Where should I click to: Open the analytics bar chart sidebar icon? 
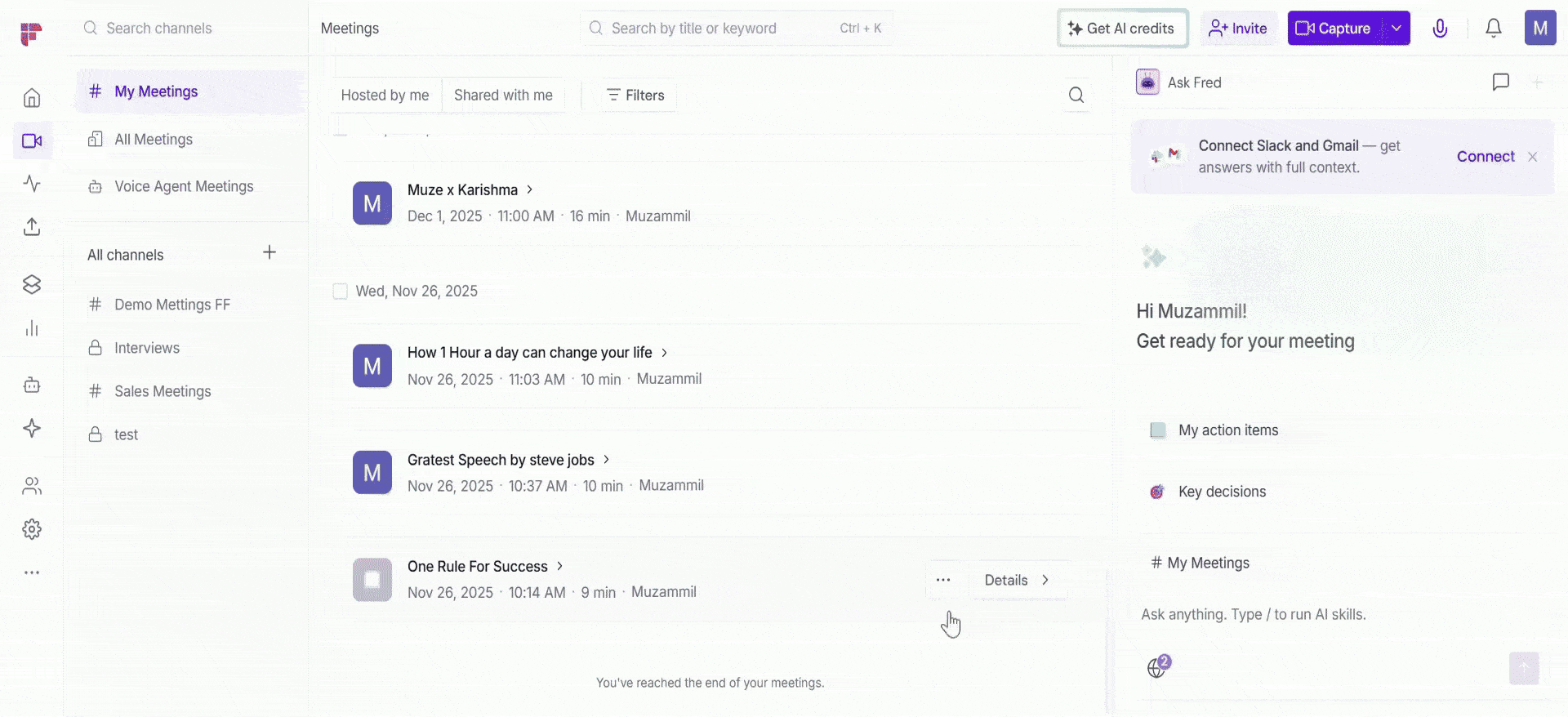click(32, 328)
